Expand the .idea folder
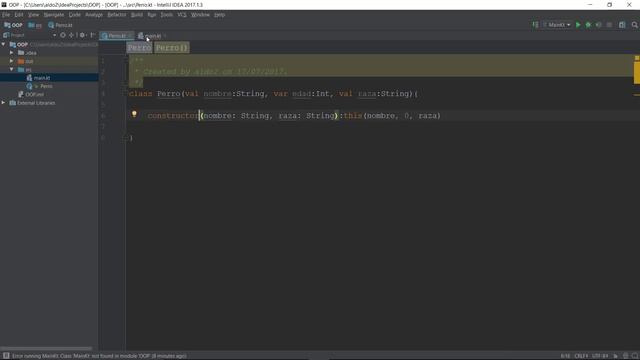 click(11, 53)
